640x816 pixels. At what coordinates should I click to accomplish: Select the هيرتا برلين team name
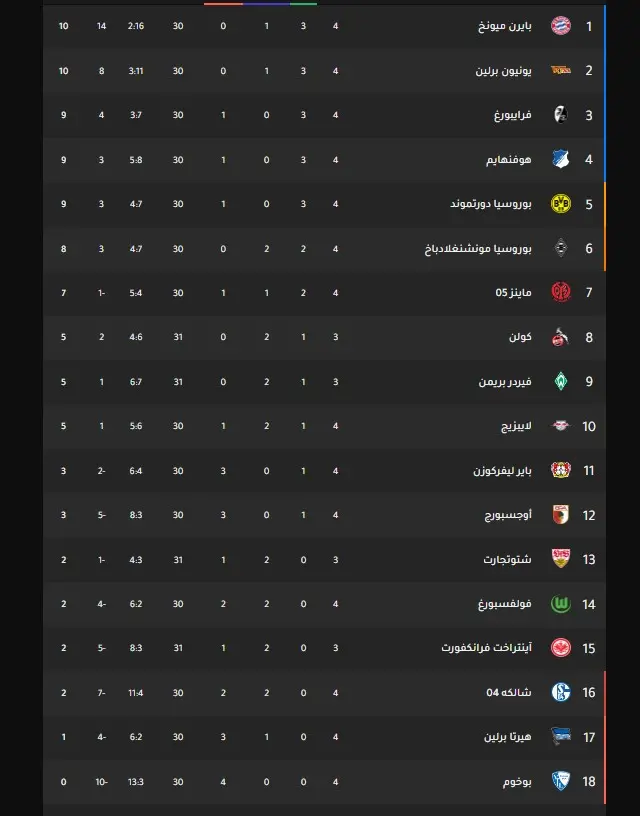click(508, 737)
